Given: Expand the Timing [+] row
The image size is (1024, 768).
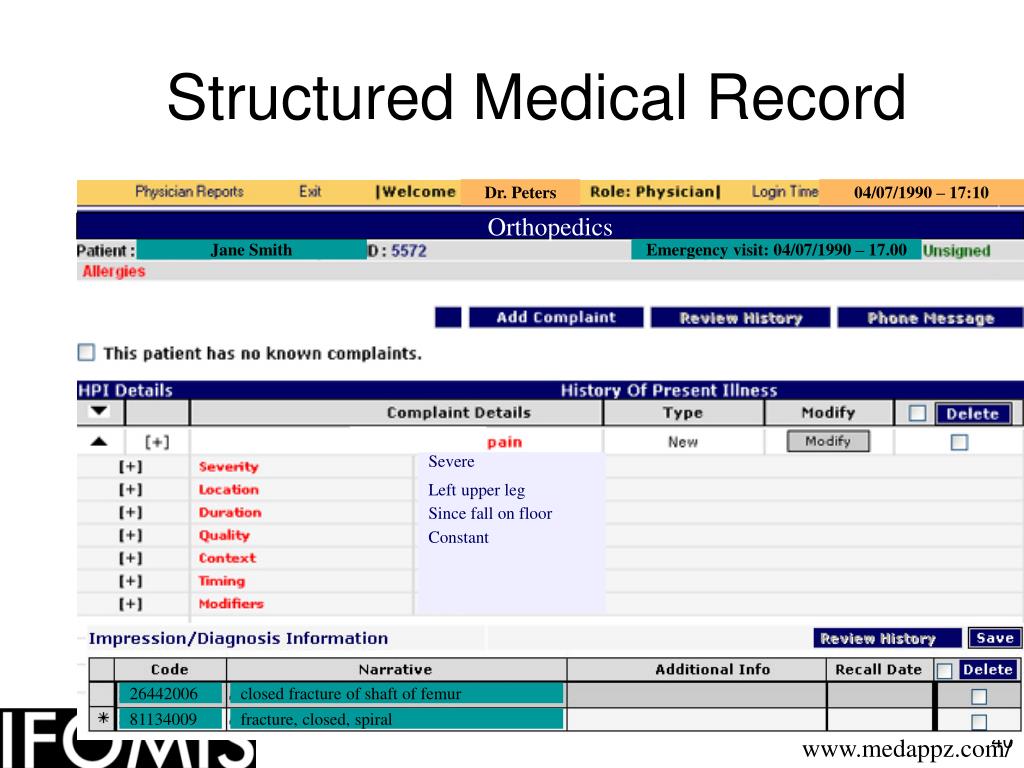Looking at the screenshot, I should tap(131, 581).
